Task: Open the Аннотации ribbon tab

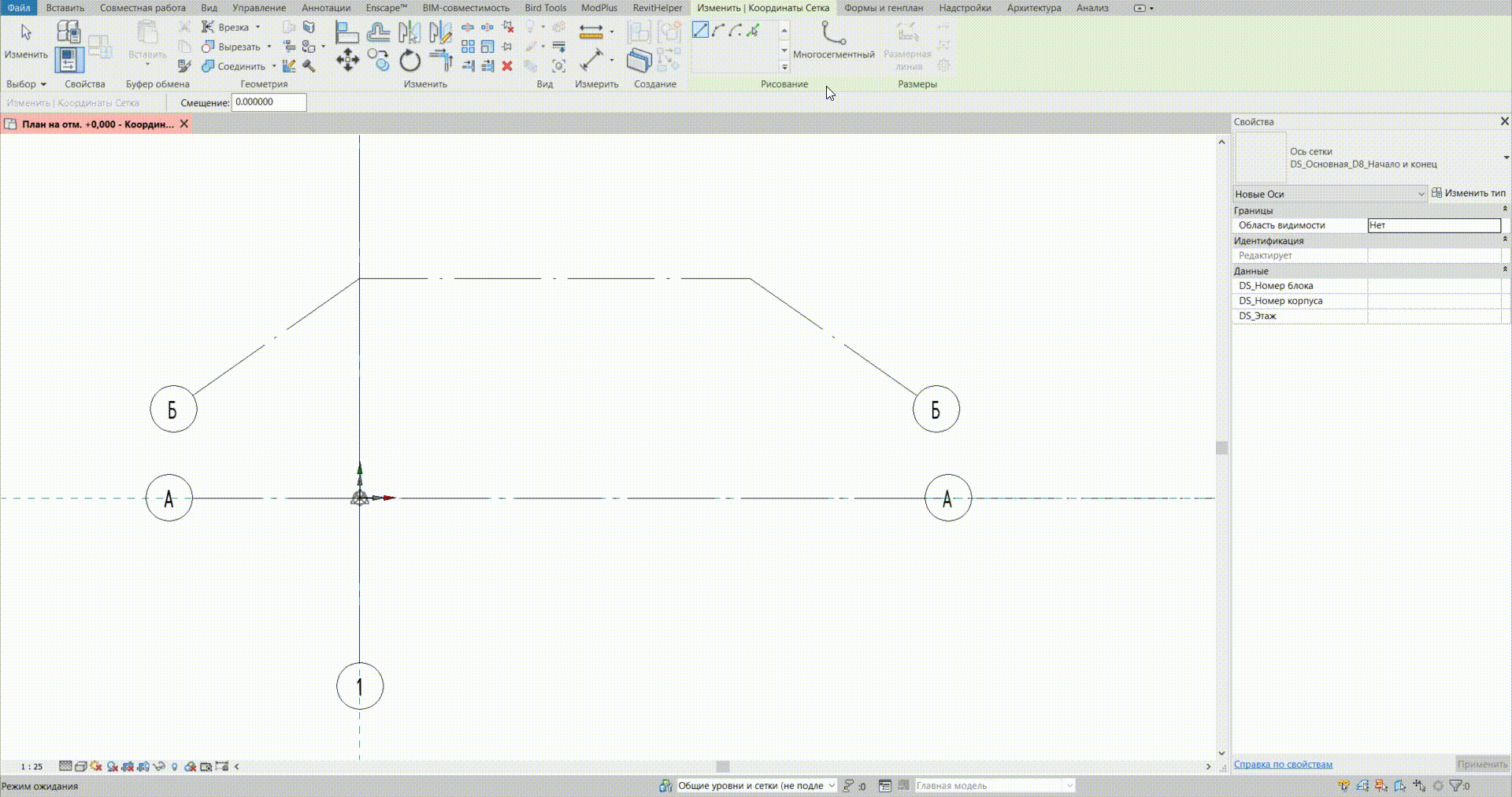Action: click(x=325, y=8)
